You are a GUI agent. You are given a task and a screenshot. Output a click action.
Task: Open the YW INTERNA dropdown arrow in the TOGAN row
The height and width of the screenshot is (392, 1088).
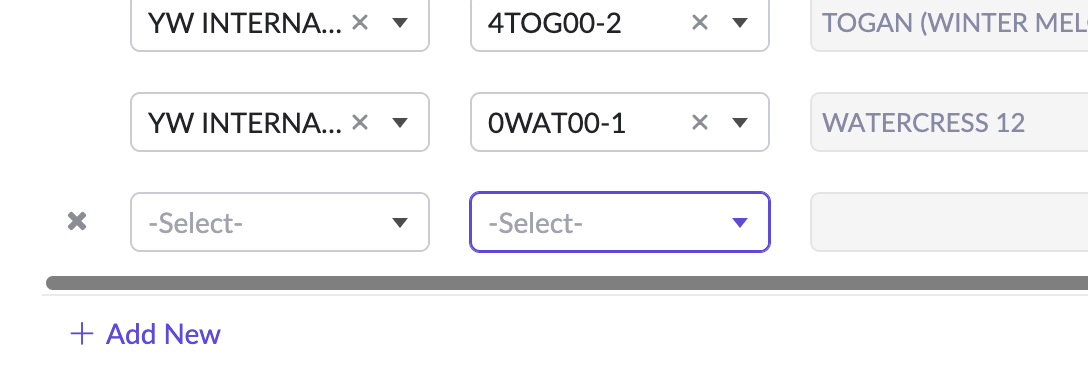pos(400,24)
